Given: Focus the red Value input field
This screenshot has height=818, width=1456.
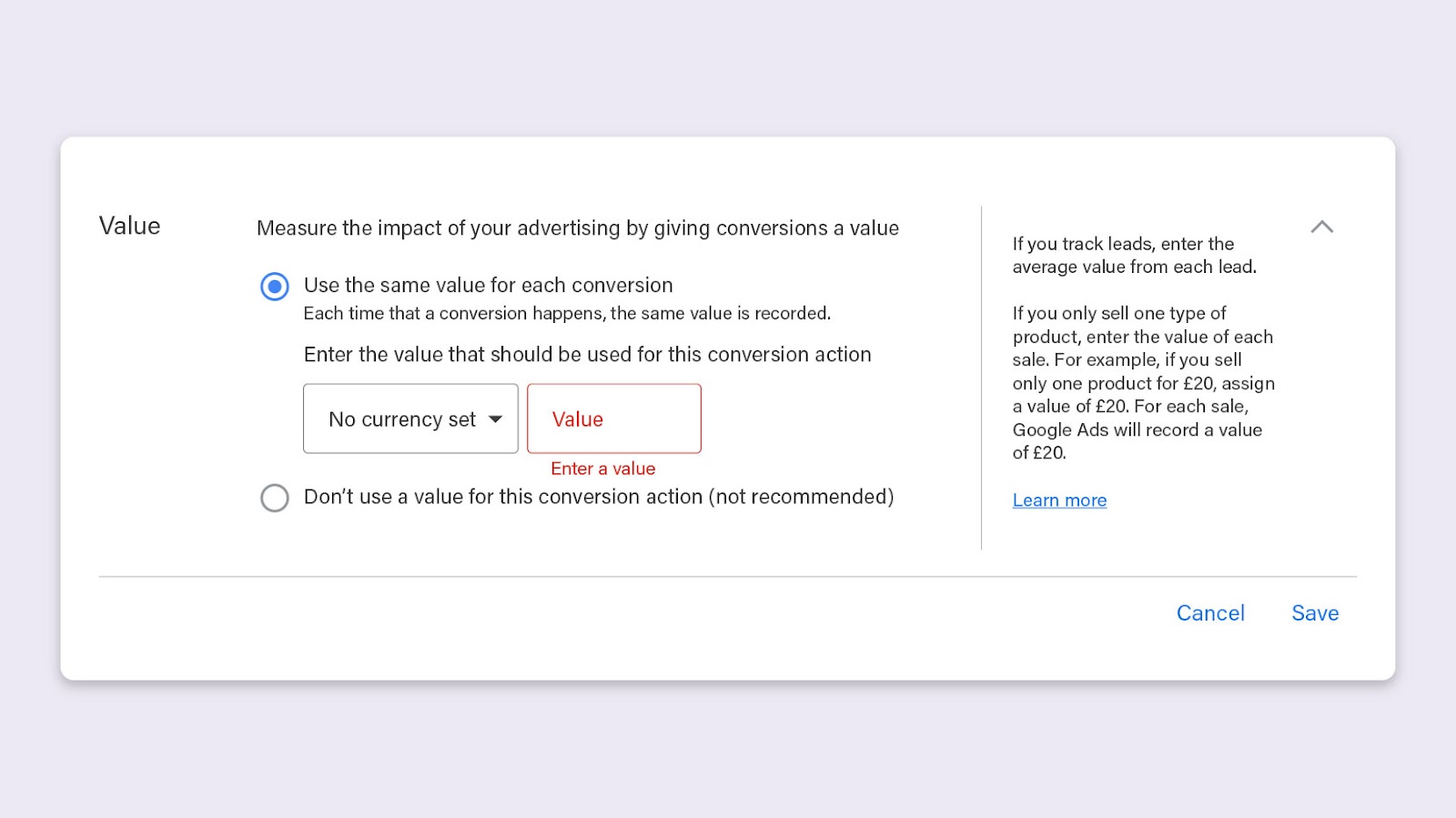Looking at the screenshot, I should coord(614,419).
